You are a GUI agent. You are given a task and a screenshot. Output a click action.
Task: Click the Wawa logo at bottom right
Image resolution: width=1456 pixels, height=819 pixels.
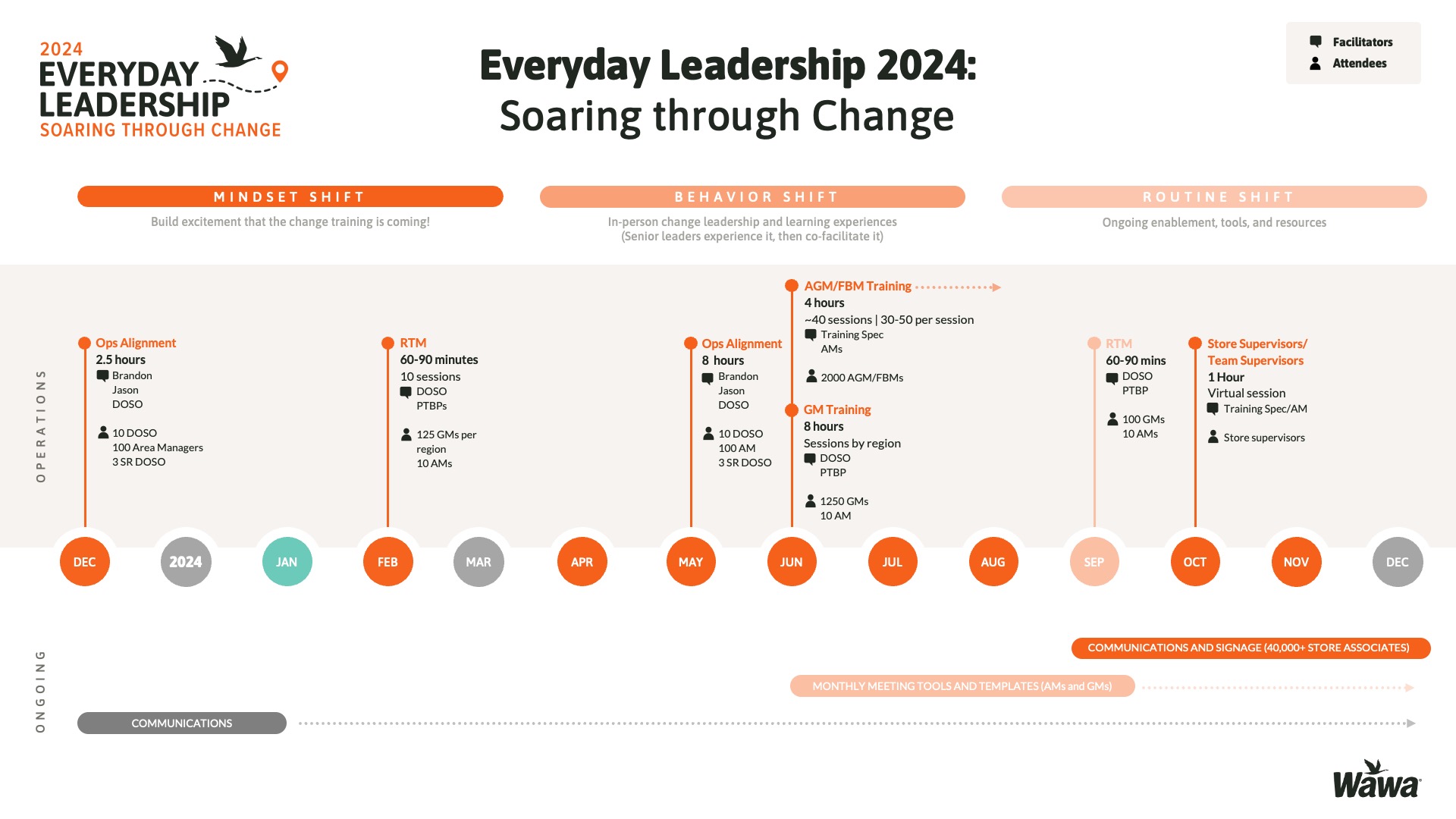pyautogui.click(x=1376, y=780)
